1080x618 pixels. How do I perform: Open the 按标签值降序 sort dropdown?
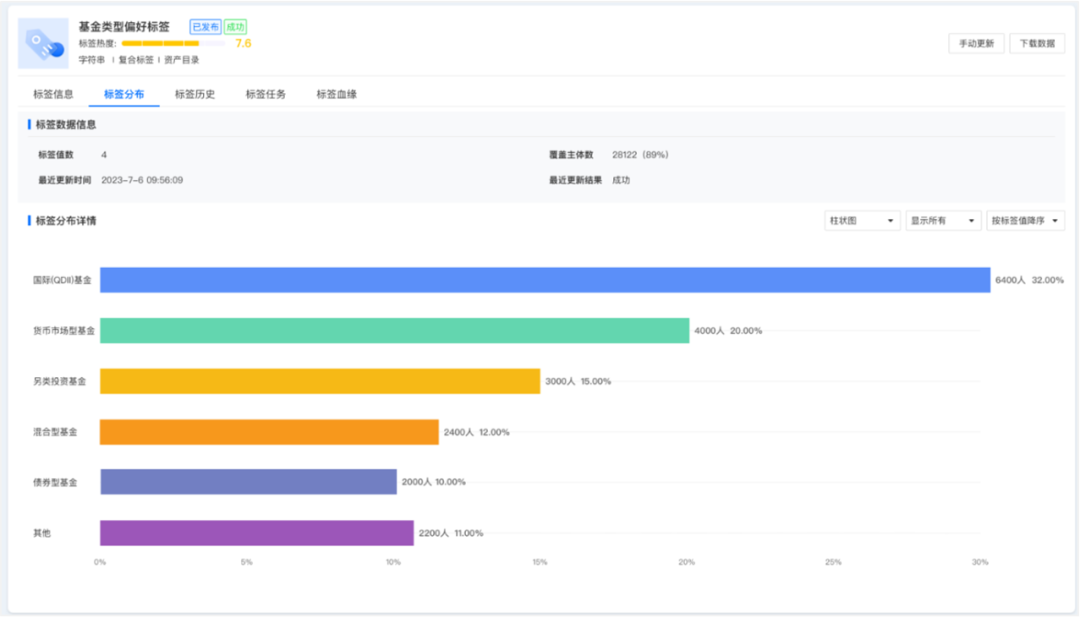point(1026,221)
